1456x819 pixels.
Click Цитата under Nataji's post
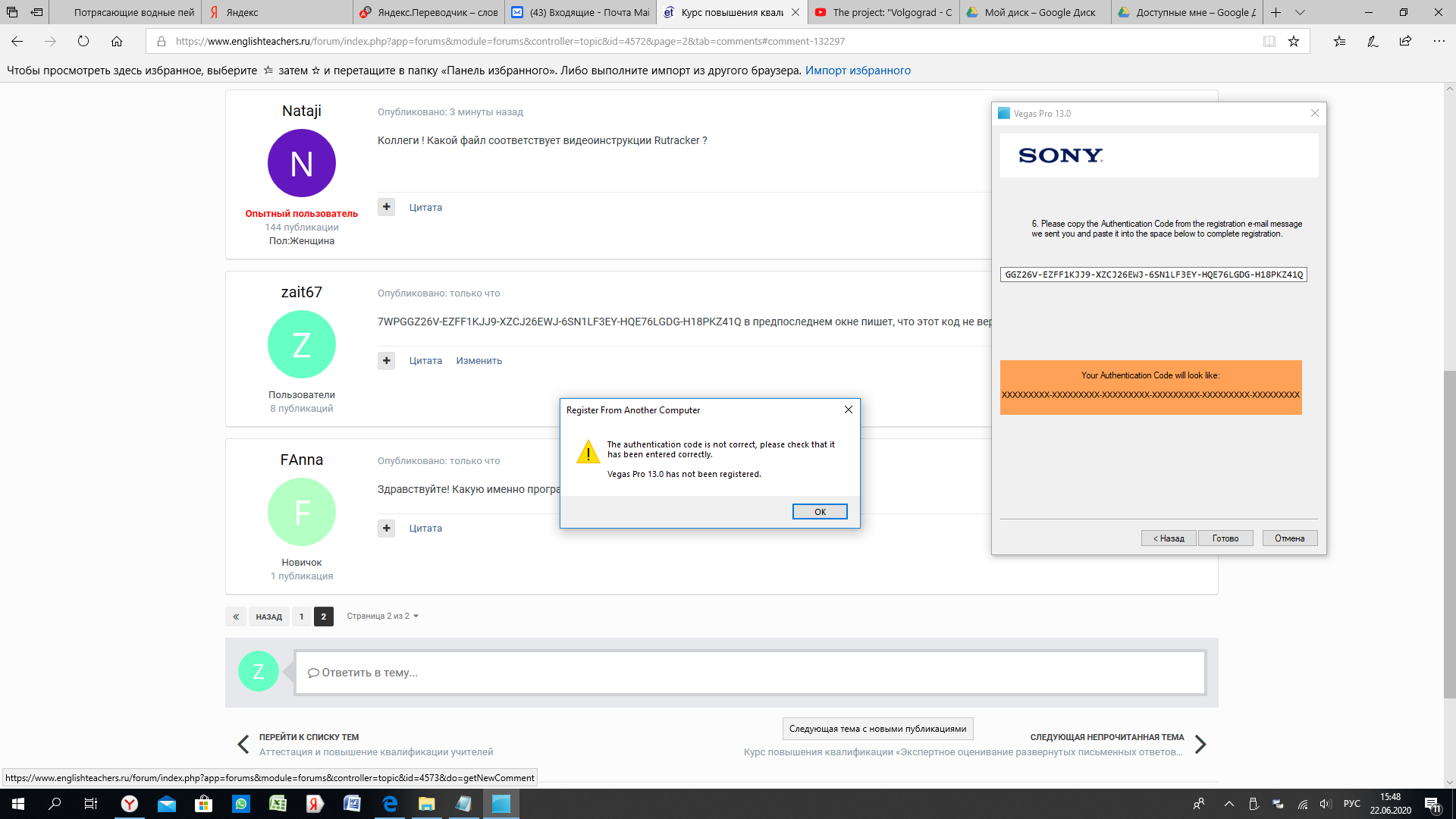pos(425,208)
